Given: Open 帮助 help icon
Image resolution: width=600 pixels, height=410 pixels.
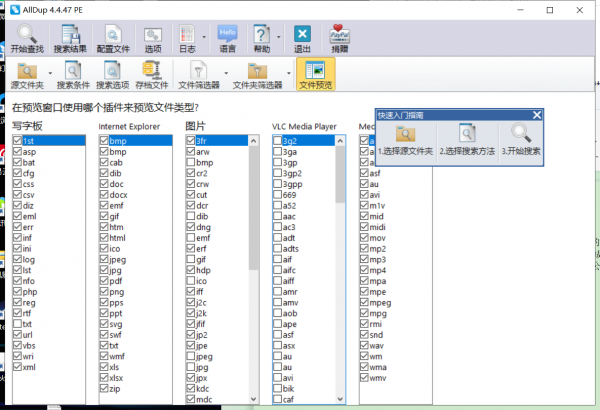Looking at the screenshot, I should [262, 38].
